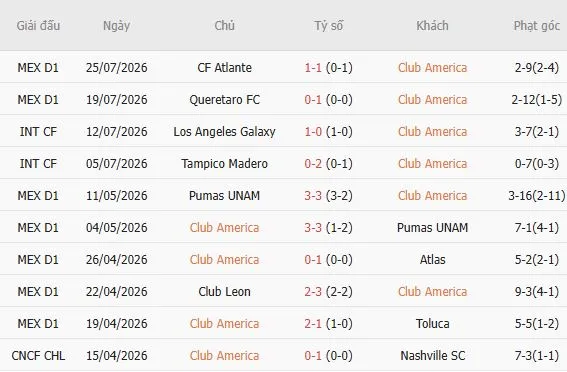Select Pumas UNAM away team on 04/05/2026
567x372 pixels.
pyautogui.click(x=432, y=227)
